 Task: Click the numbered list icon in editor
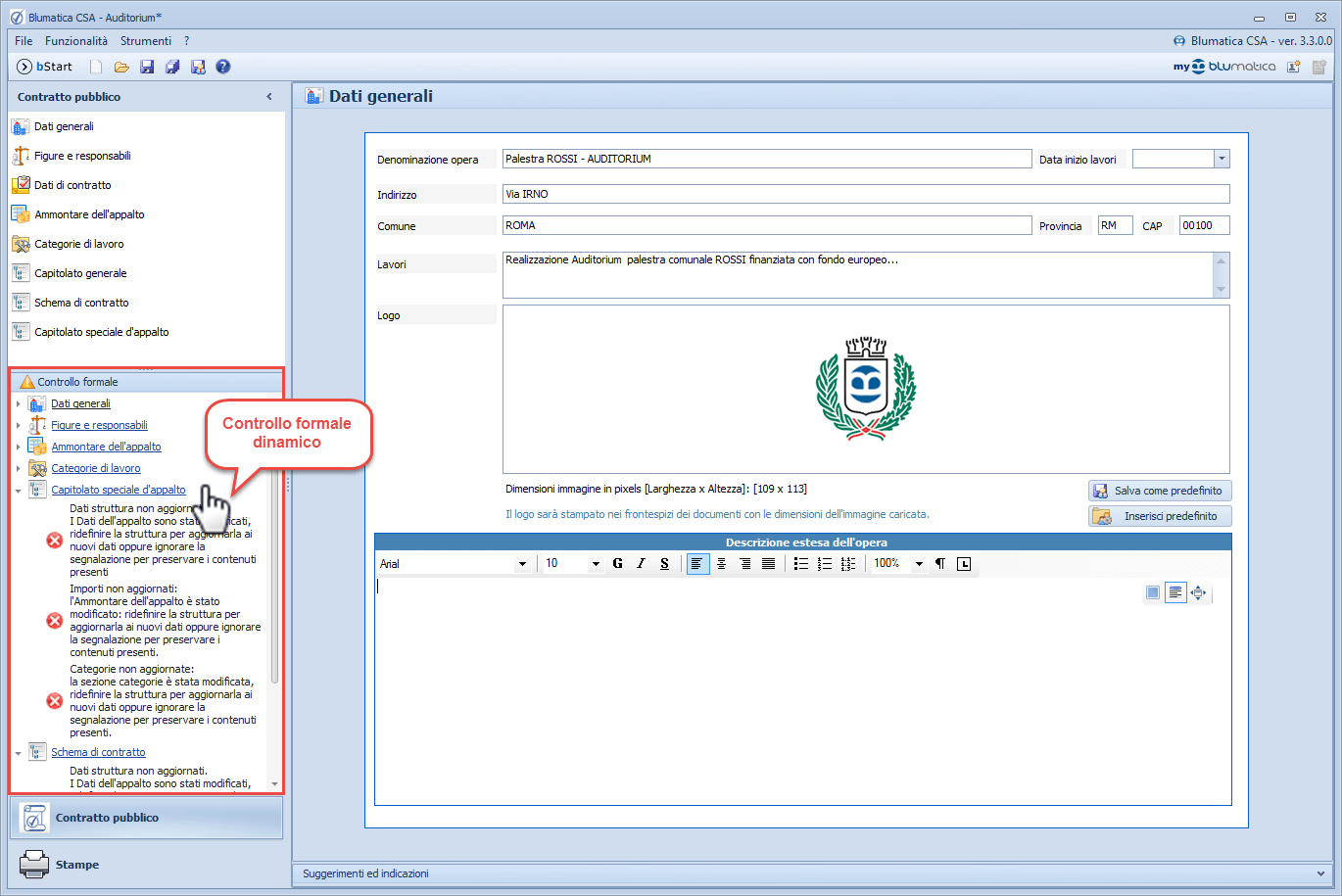coord(824,563)
